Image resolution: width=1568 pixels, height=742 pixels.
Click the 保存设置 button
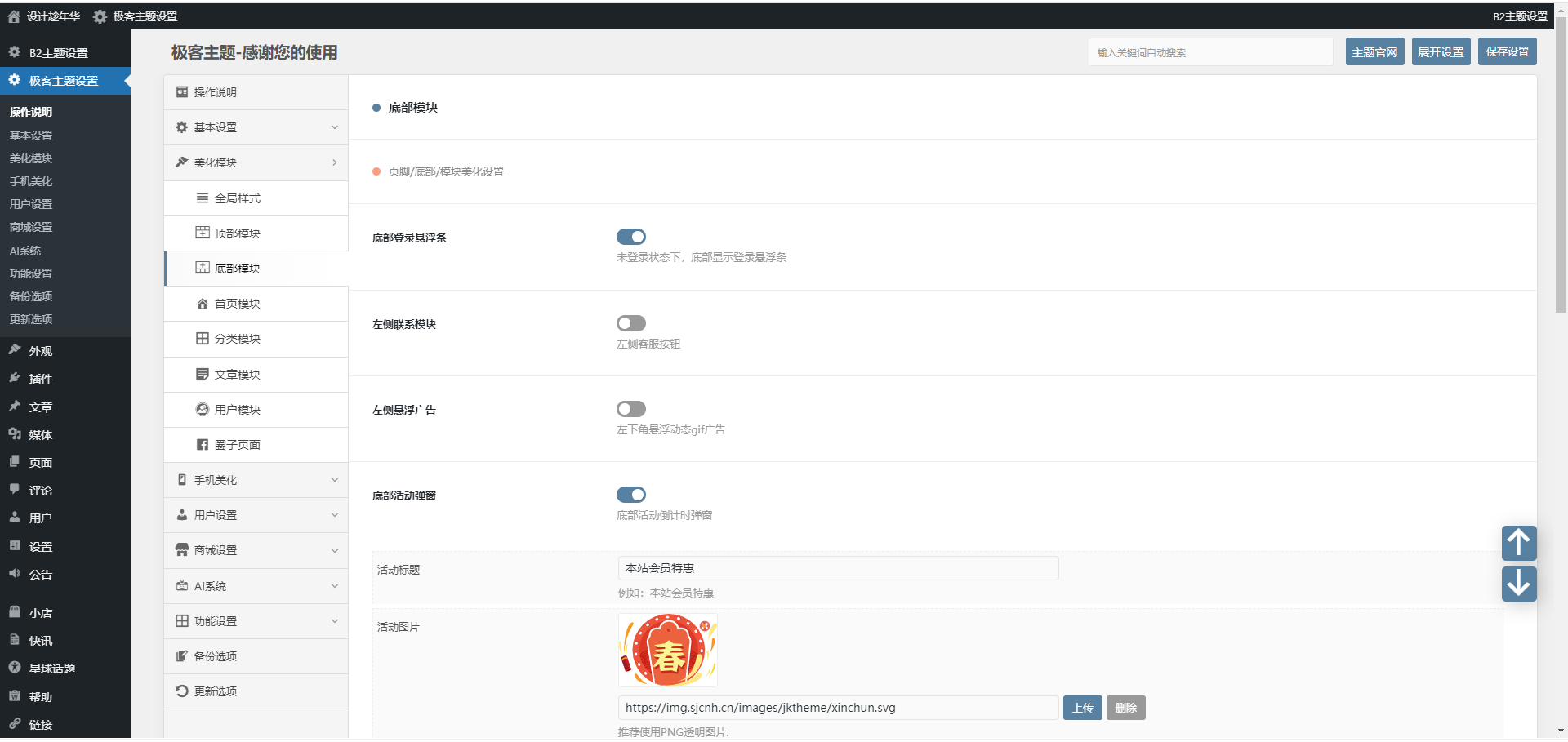[1507, 52]
